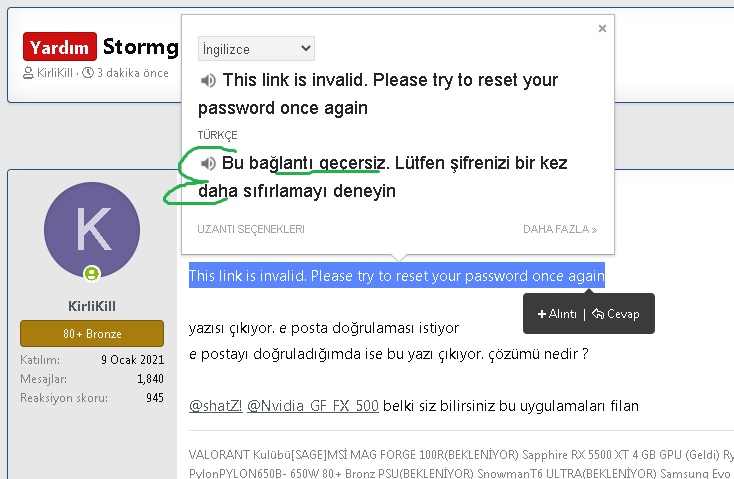Click the red Yardım prefix tag
Image resolution: width=734 pixels, height=479 pixels.
[x=60, y=47]
